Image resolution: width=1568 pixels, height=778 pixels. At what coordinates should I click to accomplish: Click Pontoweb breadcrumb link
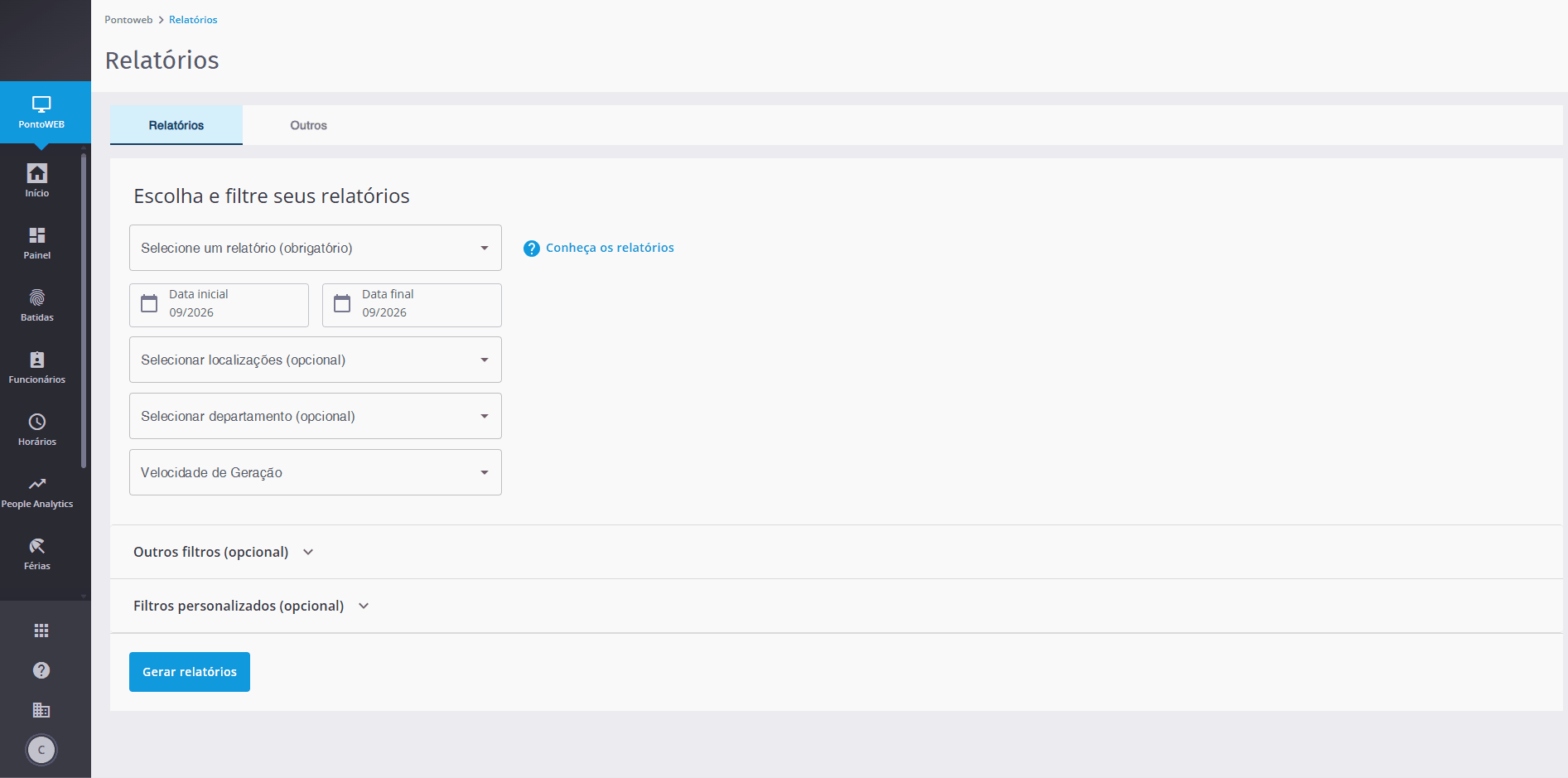[x=128, y=20]
